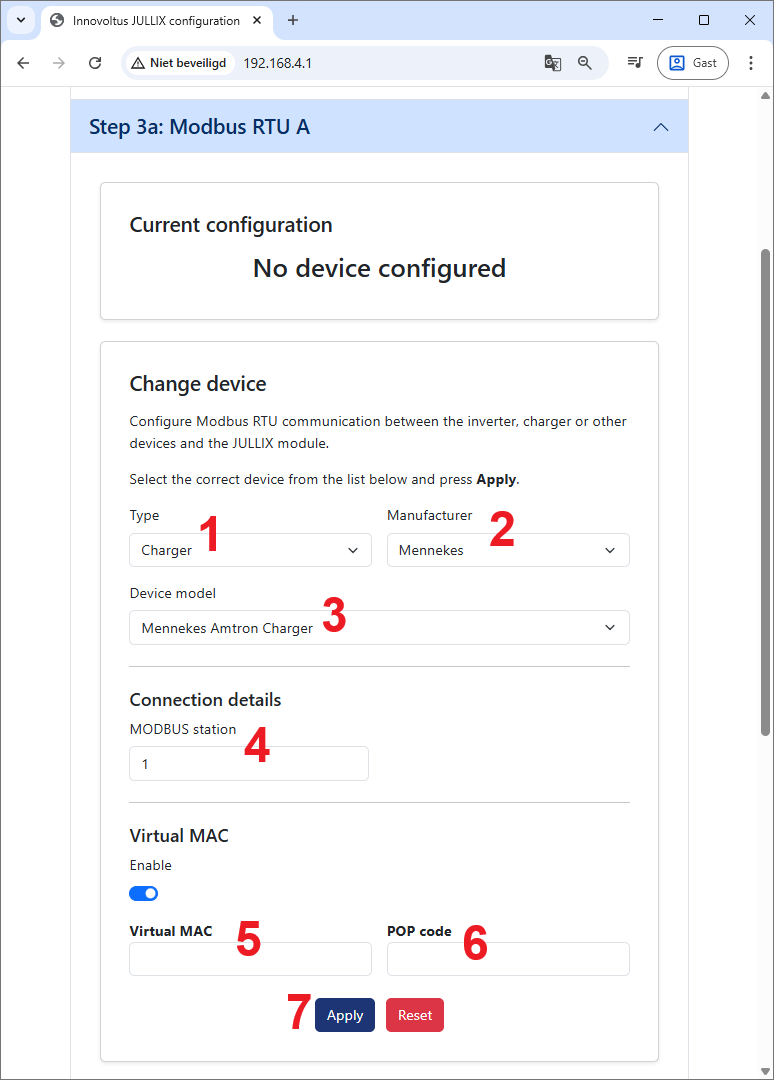Viewport: 774px width, 1080px height.
Task: Click into the POP code field
Action: (508, 959)
